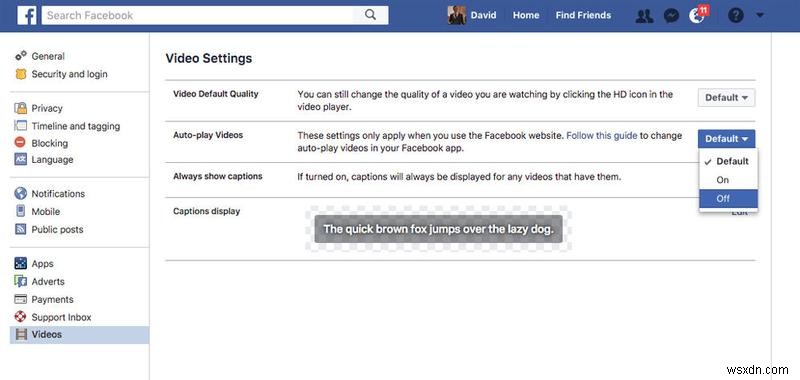Open Apps settings section

(42, 264)
